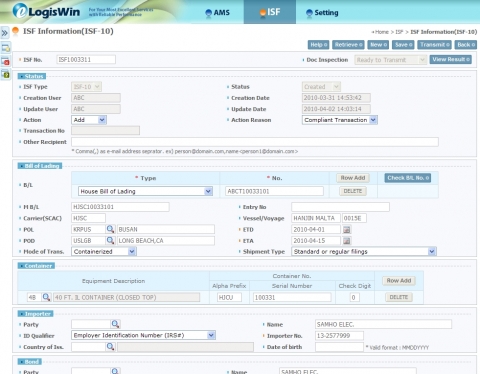480x374 pixels.
Task: Open the ETD calendar picker
Action: (347, 229)
